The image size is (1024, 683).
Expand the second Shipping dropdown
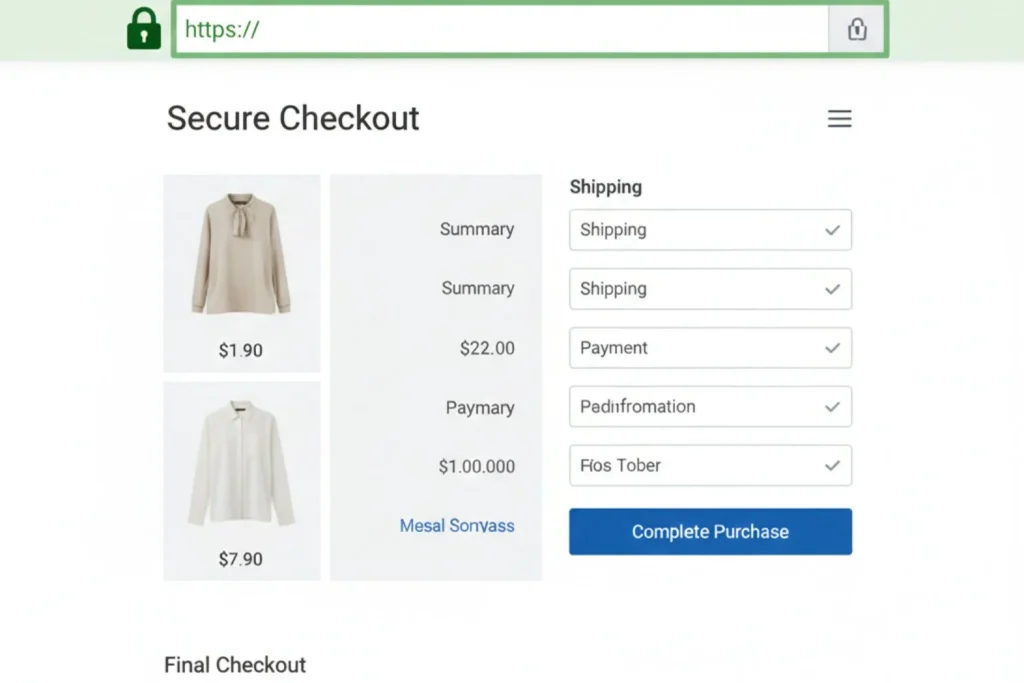point(710,289)
